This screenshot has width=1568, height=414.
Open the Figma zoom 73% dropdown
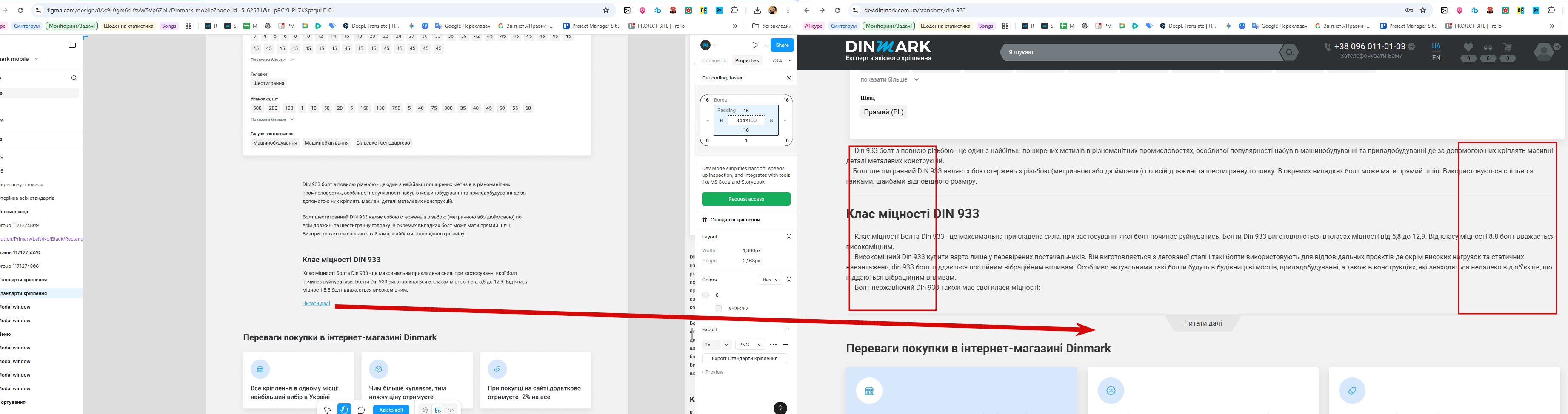[782, 61]
